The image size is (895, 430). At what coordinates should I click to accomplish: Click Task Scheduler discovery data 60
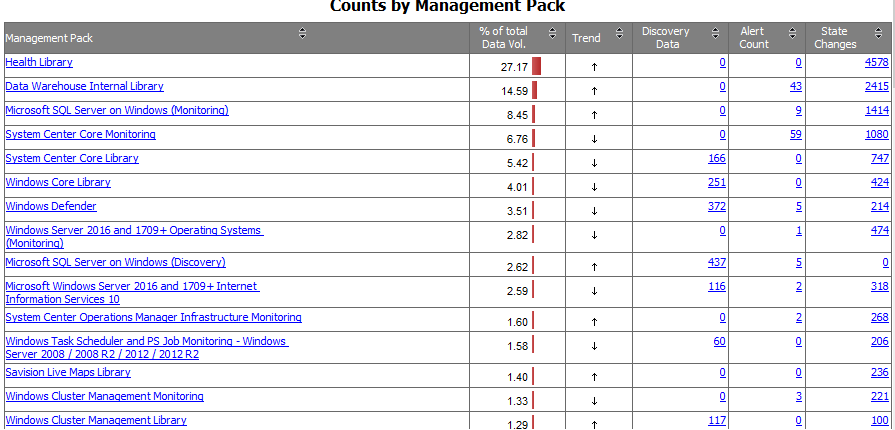pyautogui.click(x=719, y=341)
